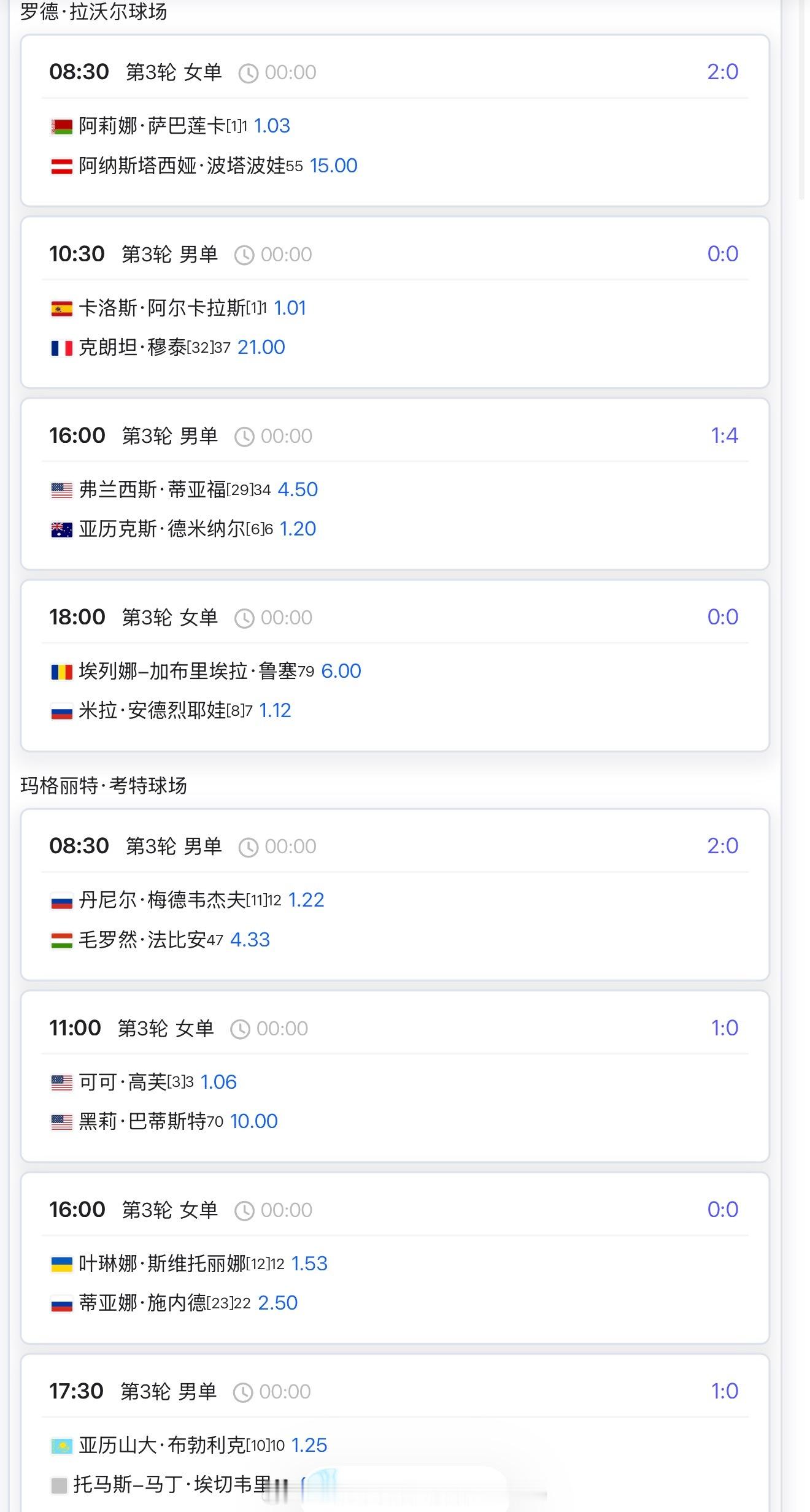Click clock icon in 11:00 女单 match
Image resolution: width=810 pixels, height=1512 pixels.
240,1029
